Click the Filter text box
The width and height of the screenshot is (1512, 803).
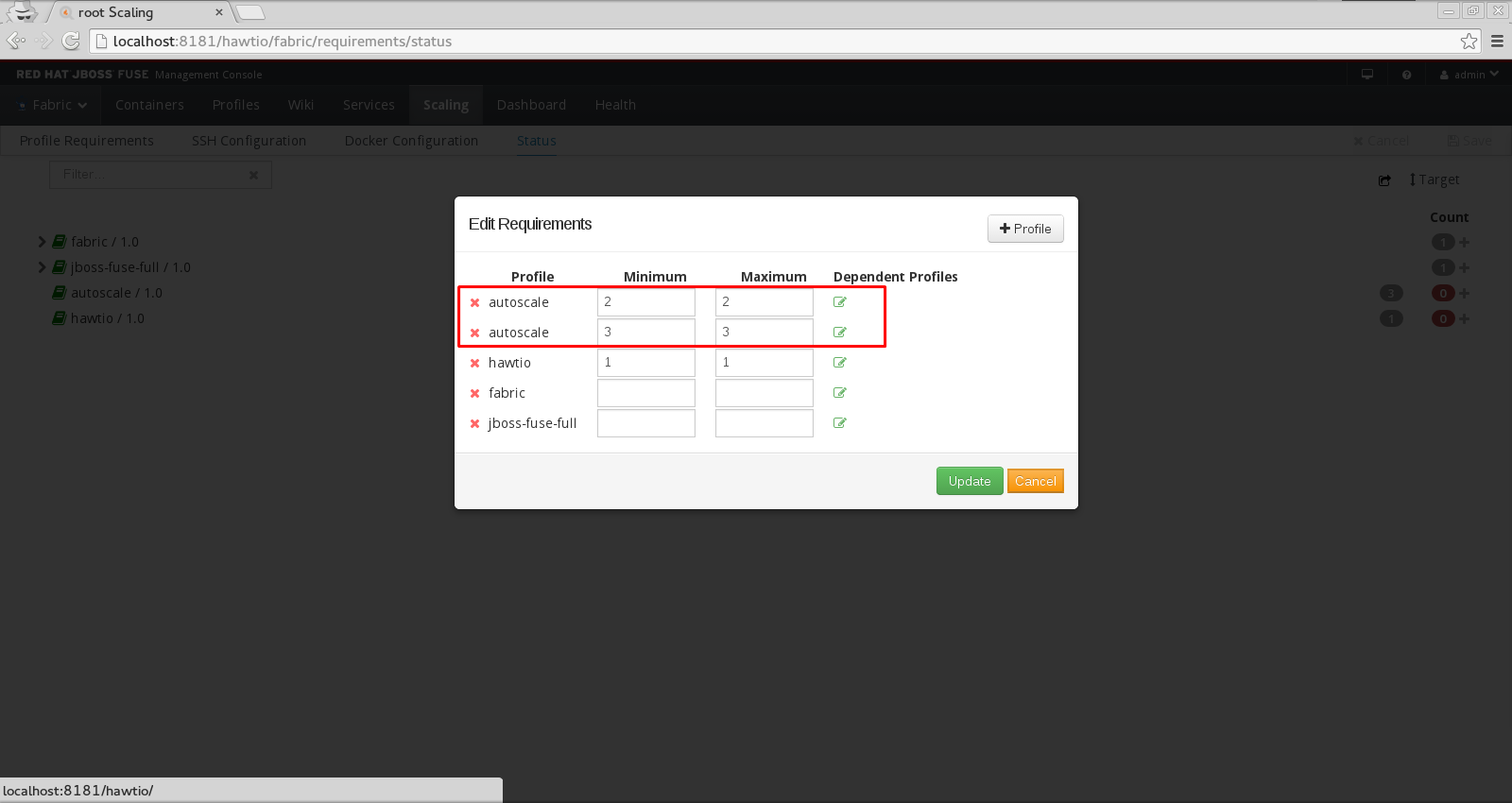(161, 175)
